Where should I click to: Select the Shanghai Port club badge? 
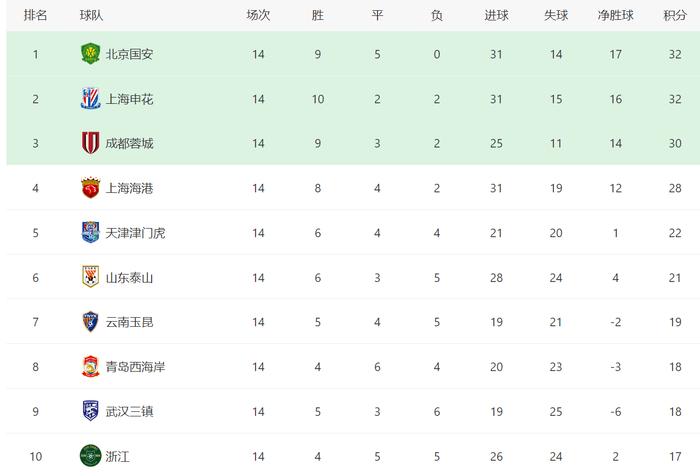click(x=90, y=188)
